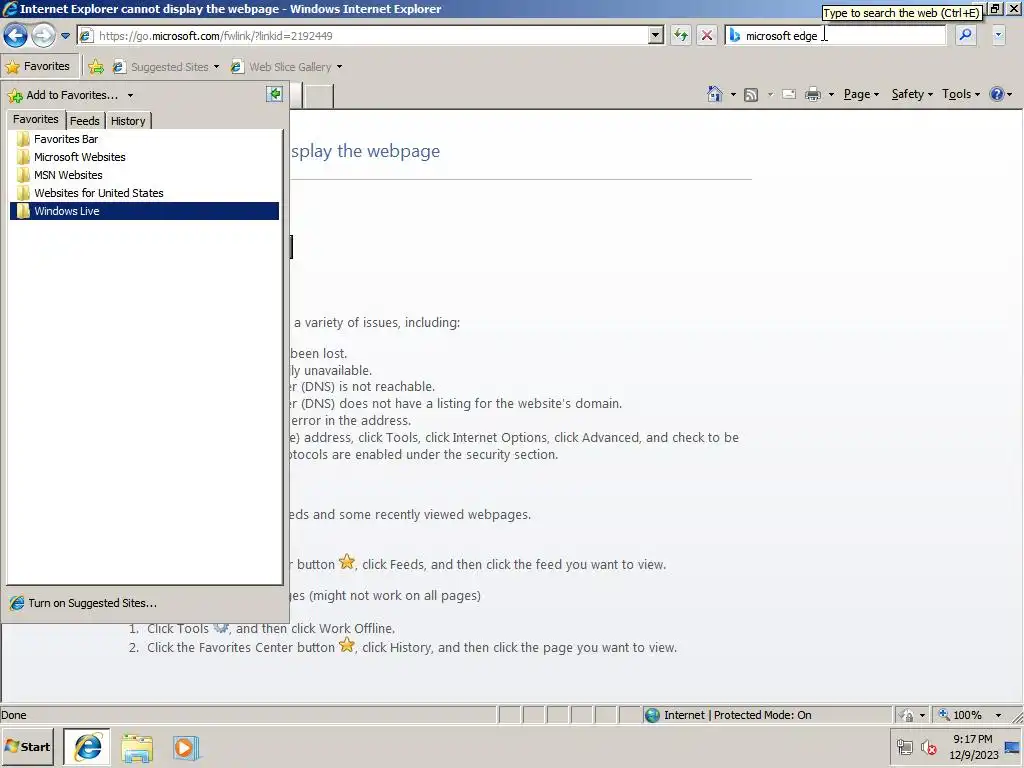Click Add to Favorites Bar star icon
The height and width of the screenshot is (768, 1024).
96,67
